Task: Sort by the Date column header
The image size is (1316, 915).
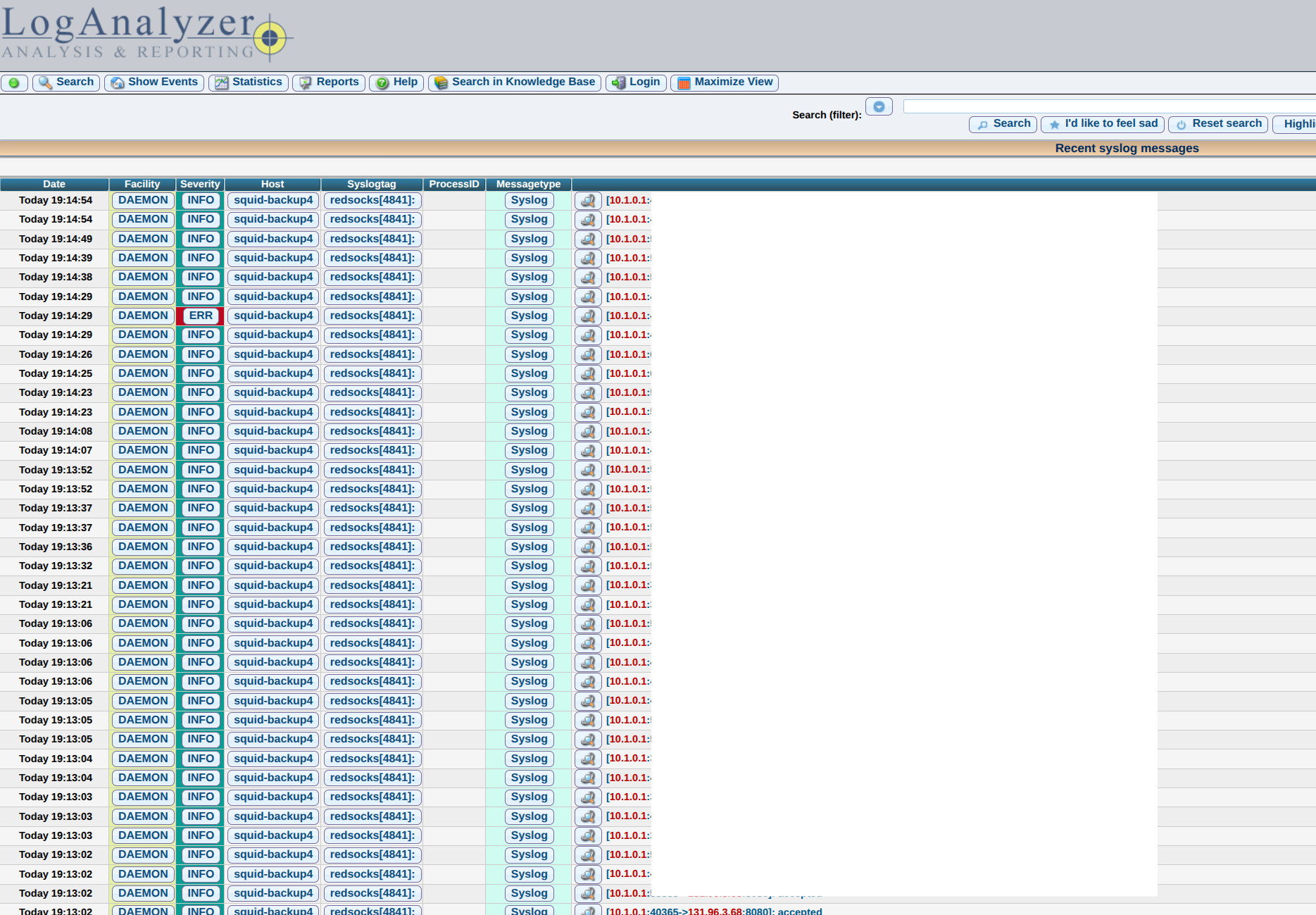Action: tap(54, 184)
